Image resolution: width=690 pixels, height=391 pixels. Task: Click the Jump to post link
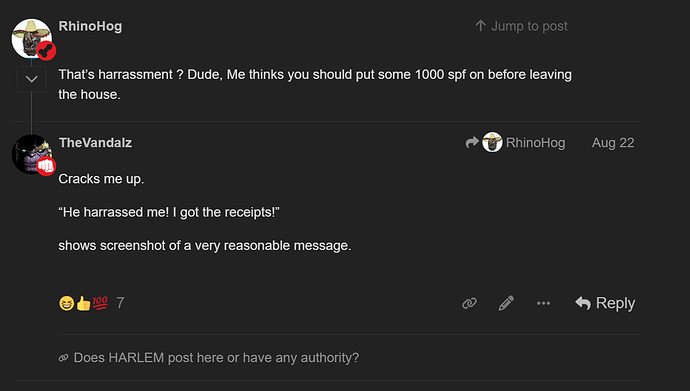click(521, 26)
